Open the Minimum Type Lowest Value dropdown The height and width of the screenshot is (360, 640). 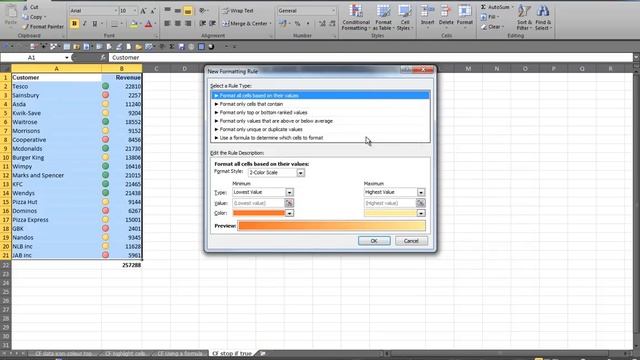coord(289,192)
